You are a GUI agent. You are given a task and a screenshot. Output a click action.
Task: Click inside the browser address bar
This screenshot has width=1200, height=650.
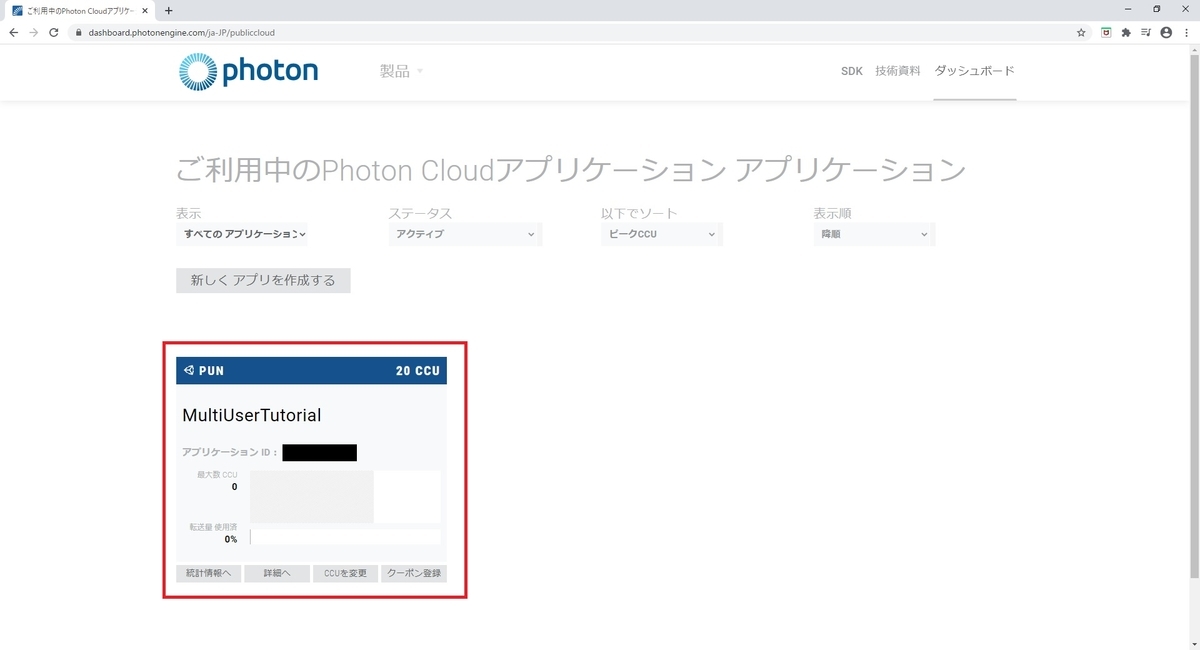point(300,32)
